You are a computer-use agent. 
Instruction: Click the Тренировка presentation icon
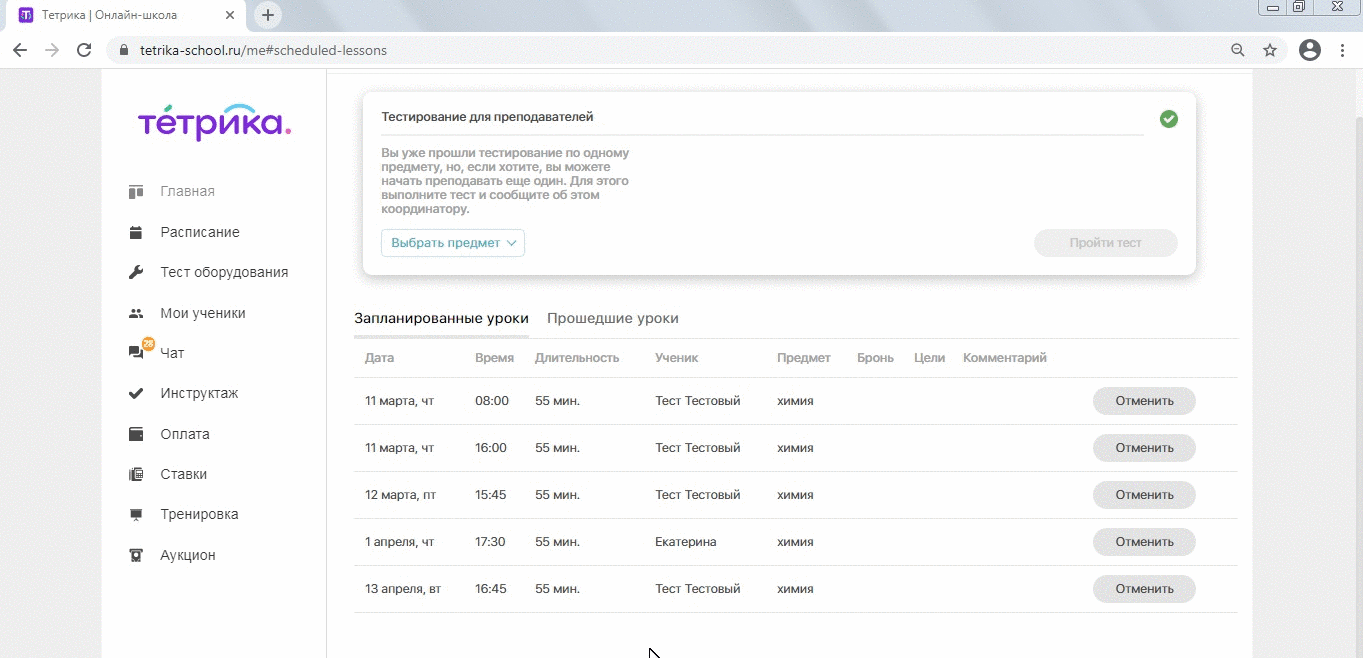(136, 514)
